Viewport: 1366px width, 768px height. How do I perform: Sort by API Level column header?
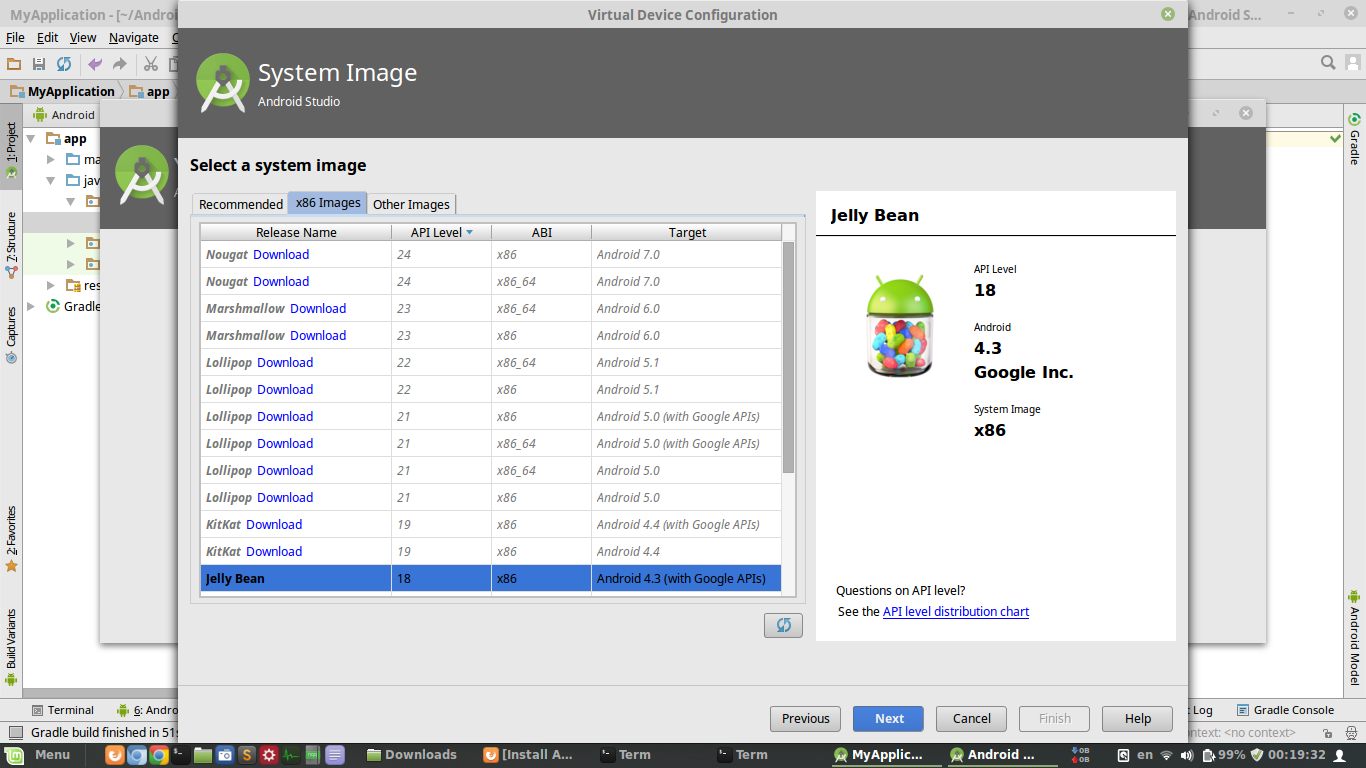(x=441, y=232)
